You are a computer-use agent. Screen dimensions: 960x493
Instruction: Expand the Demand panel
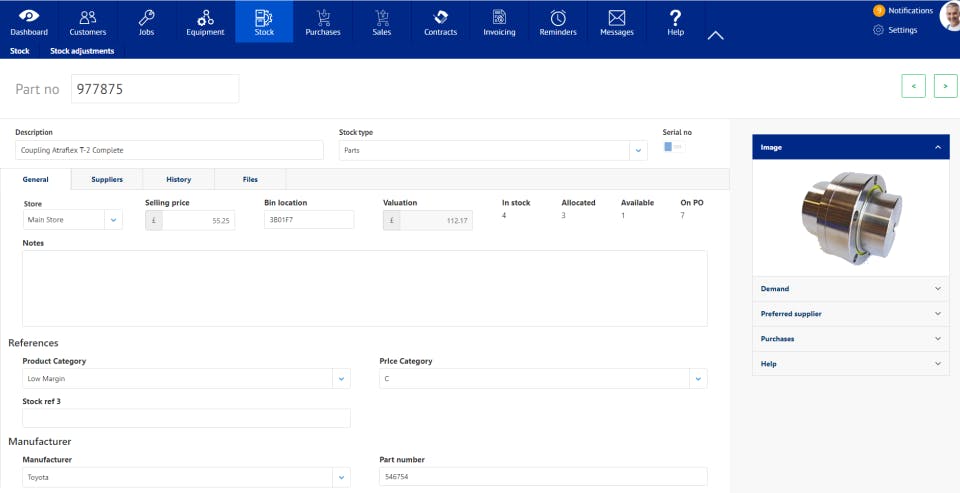[850, 288]
